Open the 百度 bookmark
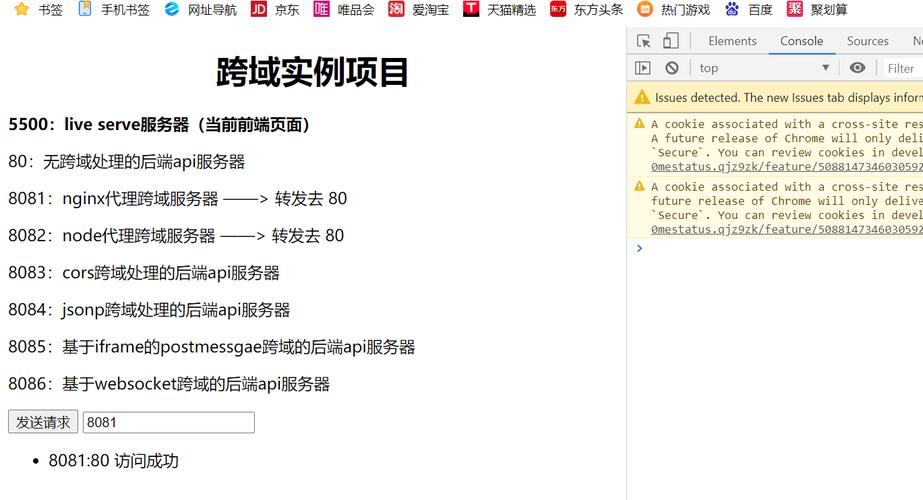 click(748, 9)
